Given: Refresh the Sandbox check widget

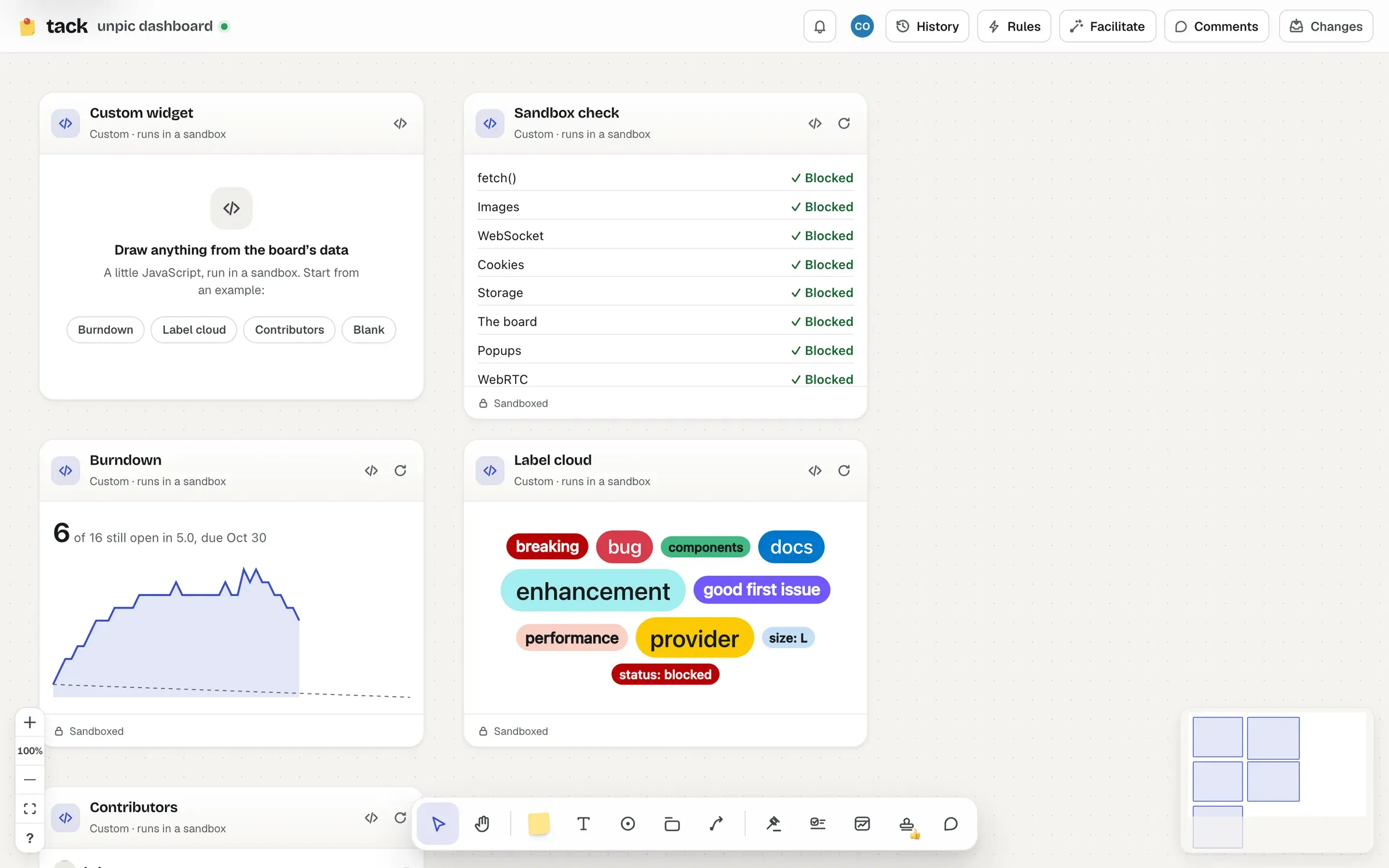Looking at the screenshot, I should [844, 123].
